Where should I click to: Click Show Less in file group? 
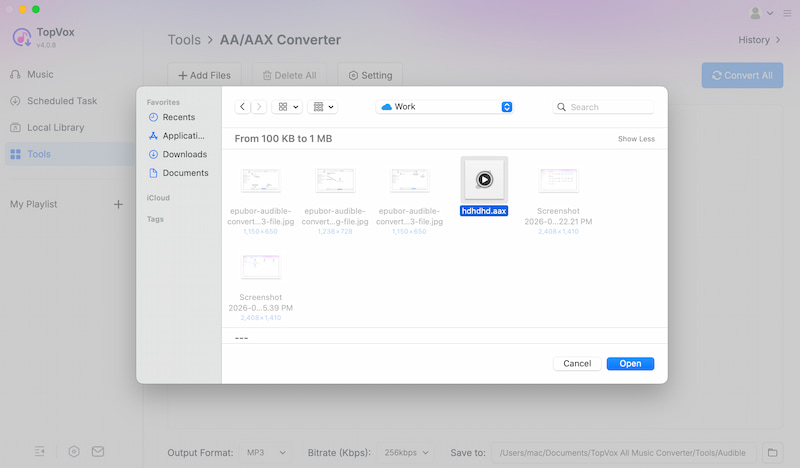(x=636, y=139)
